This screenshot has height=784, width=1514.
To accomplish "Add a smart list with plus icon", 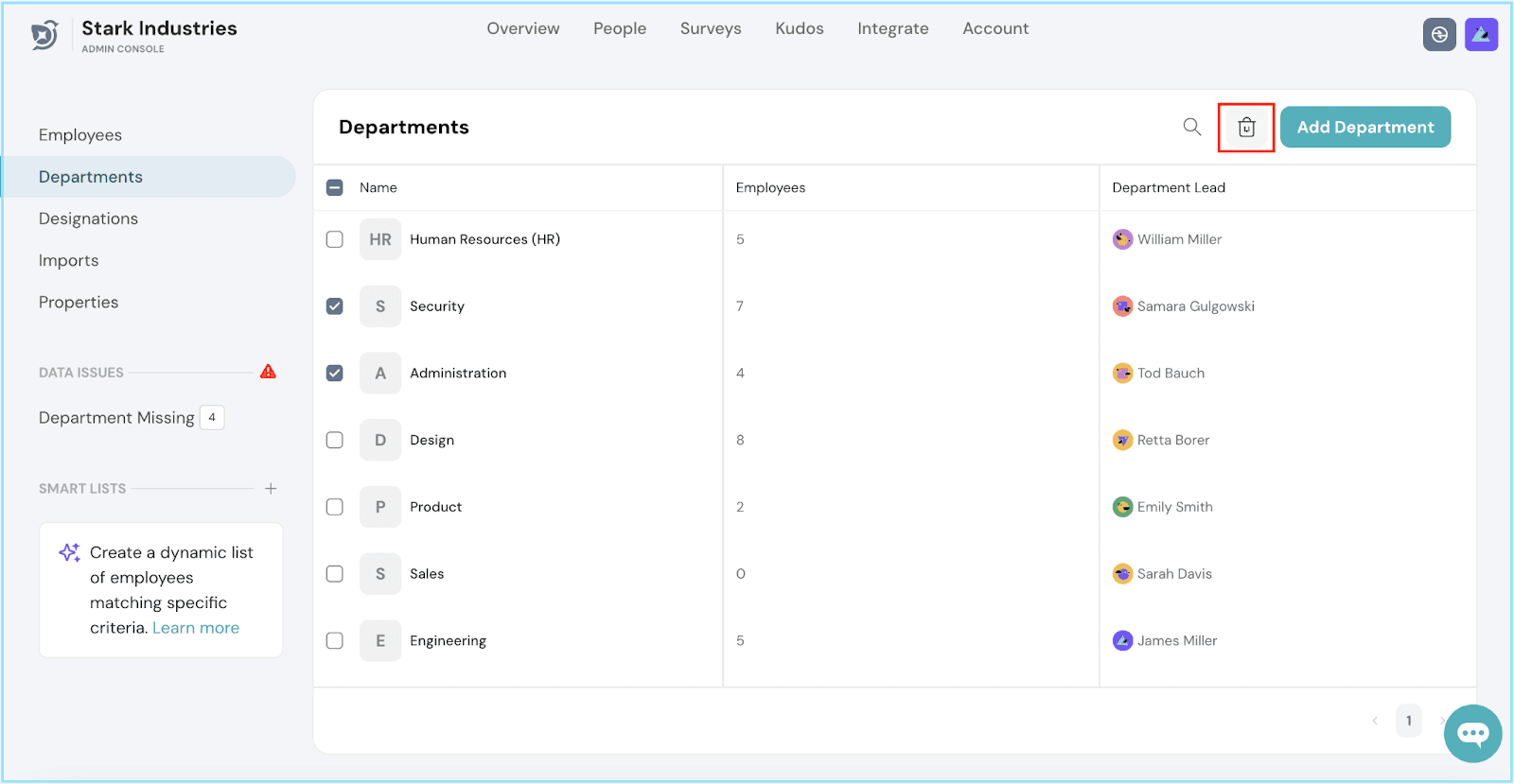I will pyautogui.click(x=271, y=489).
